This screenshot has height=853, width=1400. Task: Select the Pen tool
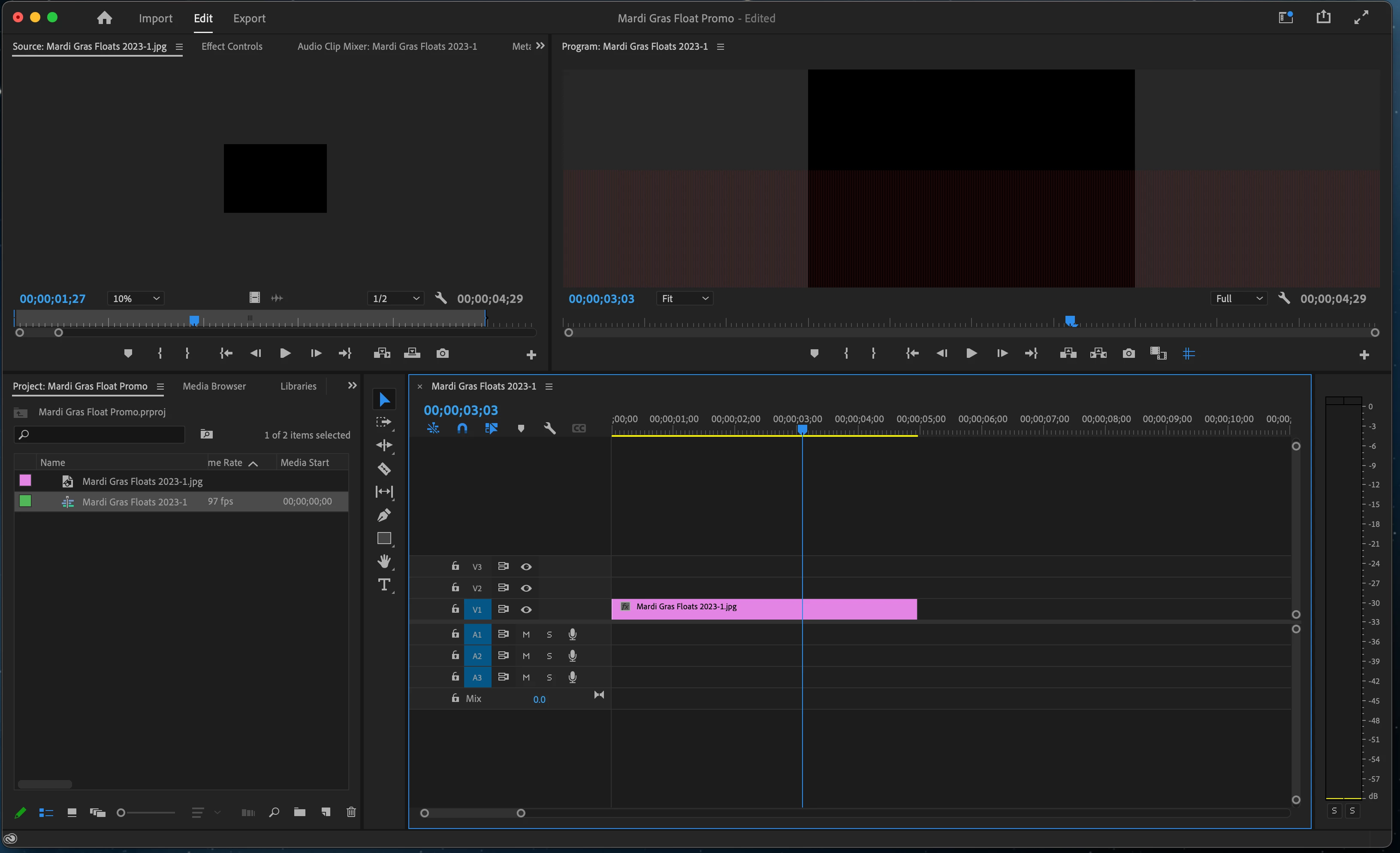click(x=384, y=515)
